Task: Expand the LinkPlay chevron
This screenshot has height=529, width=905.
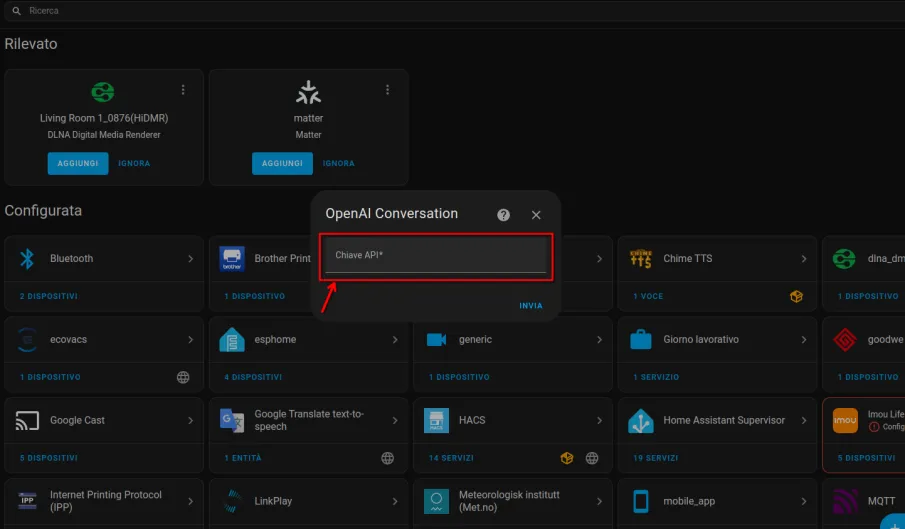Action: 395,501
